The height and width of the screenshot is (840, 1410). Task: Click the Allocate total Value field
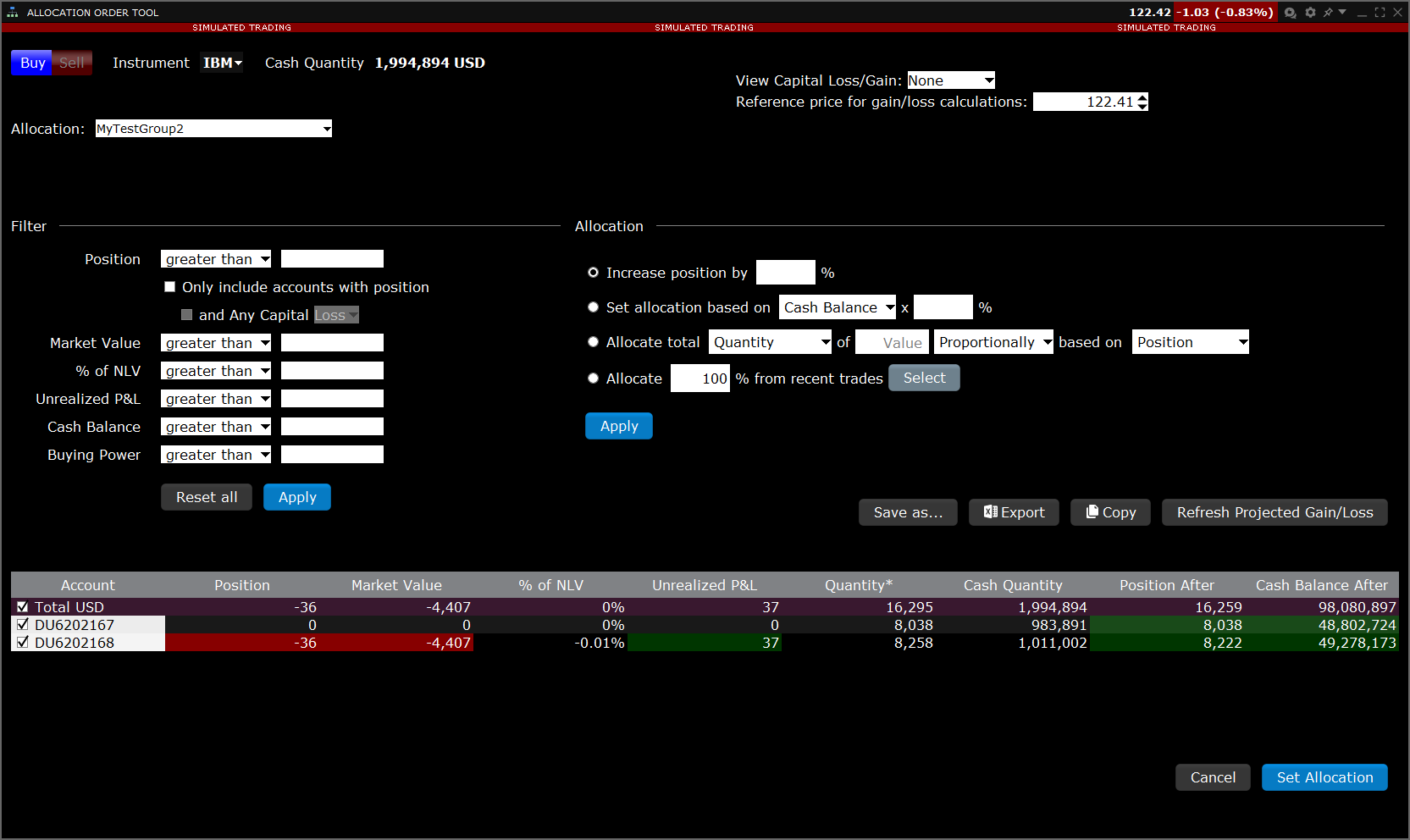892,342
